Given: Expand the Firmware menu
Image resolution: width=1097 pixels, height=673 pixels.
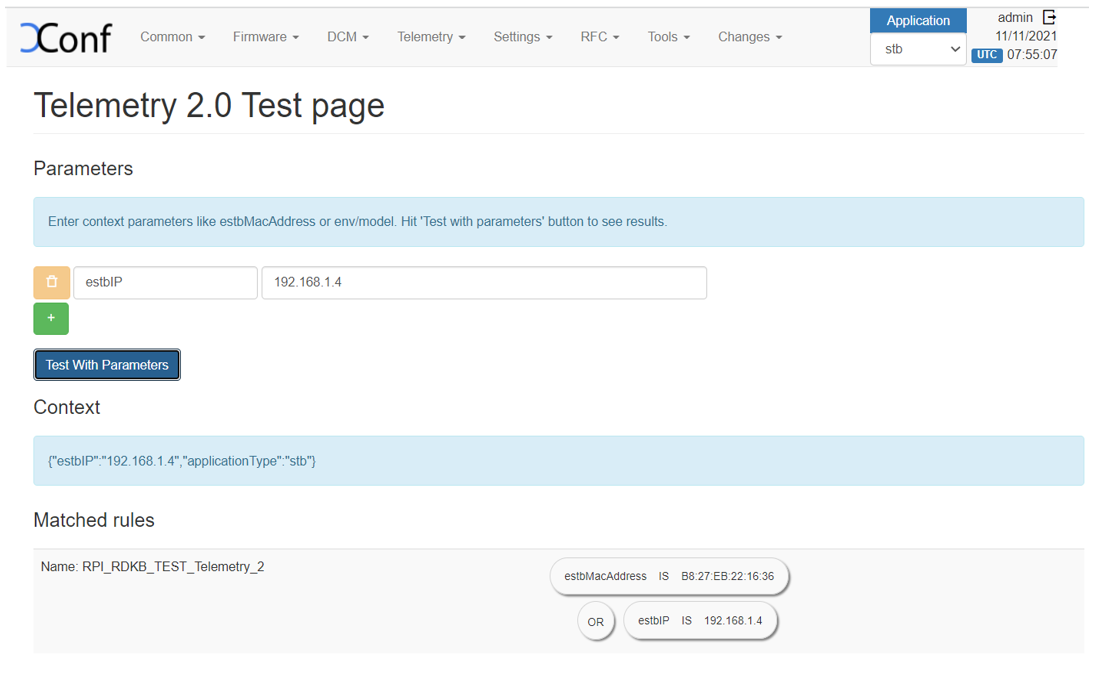Looking at the screenshot, I should click(265, 37).
